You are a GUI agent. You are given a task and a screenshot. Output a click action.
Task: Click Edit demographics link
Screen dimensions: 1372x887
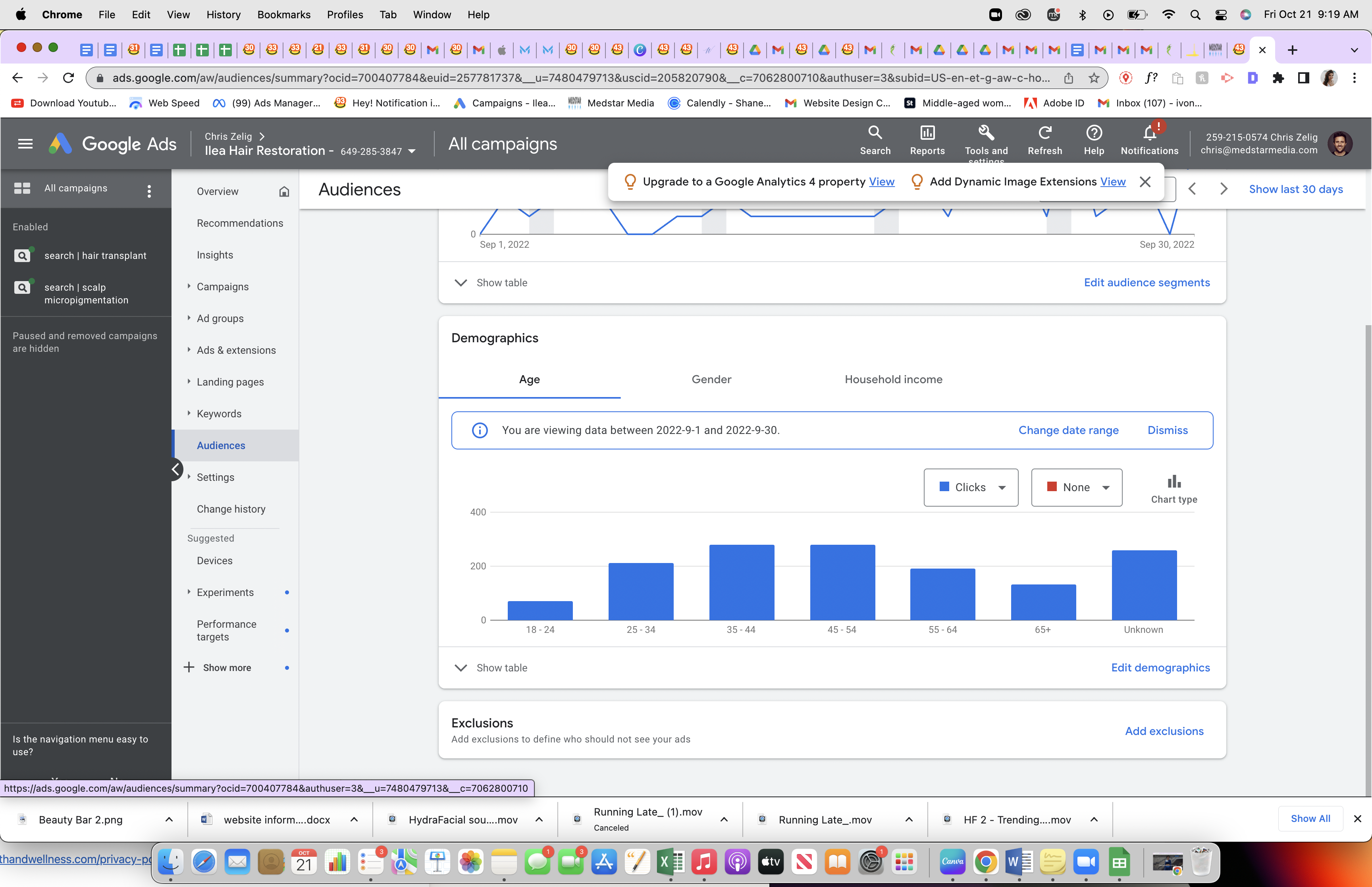(1160, 667)
